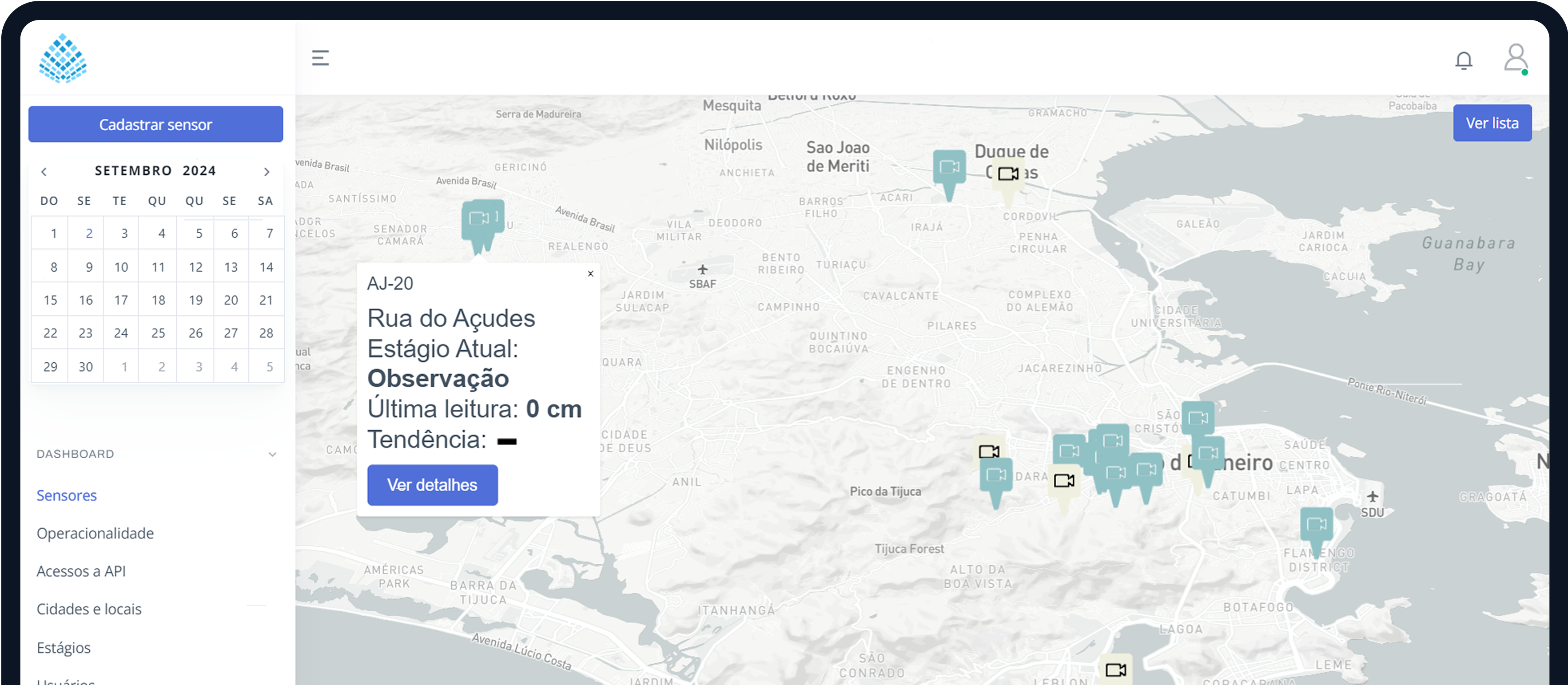Viewport: 1568px width, 685px height.
Task: Open the hamburger menu icon
Action: (320, 58)
